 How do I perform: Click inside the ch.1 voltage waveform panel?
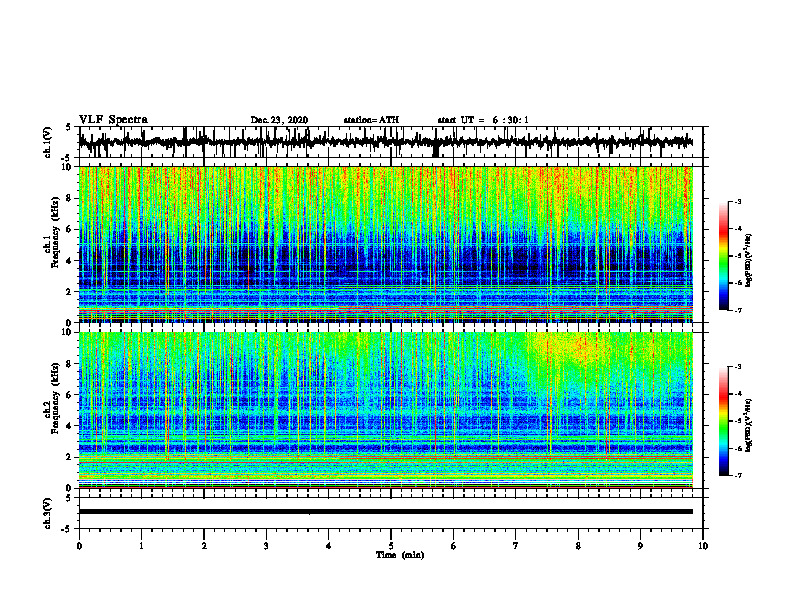coord(391,142)
